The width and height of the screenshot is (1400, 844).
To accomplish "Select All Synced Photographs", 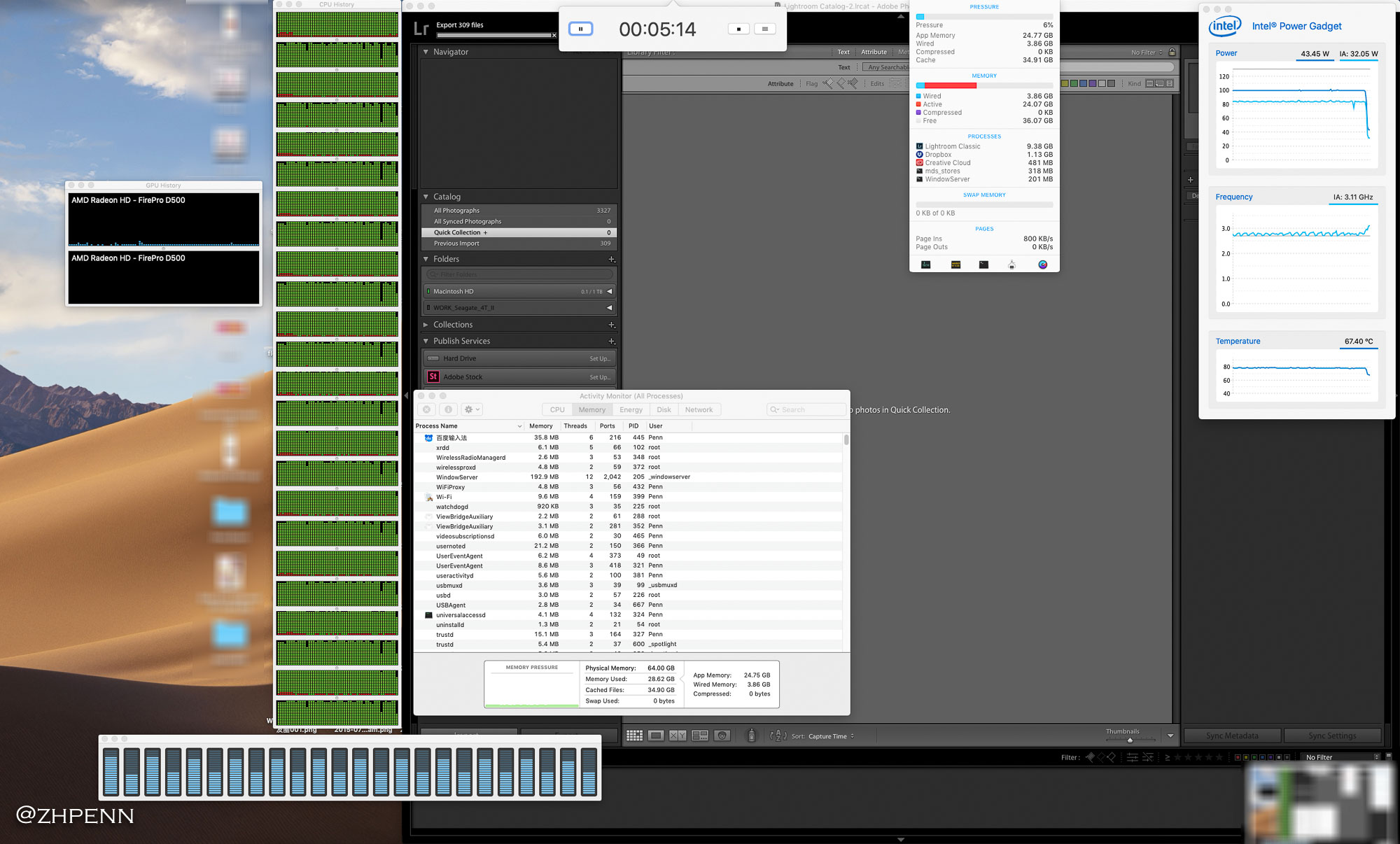I will tap(519, 221).
